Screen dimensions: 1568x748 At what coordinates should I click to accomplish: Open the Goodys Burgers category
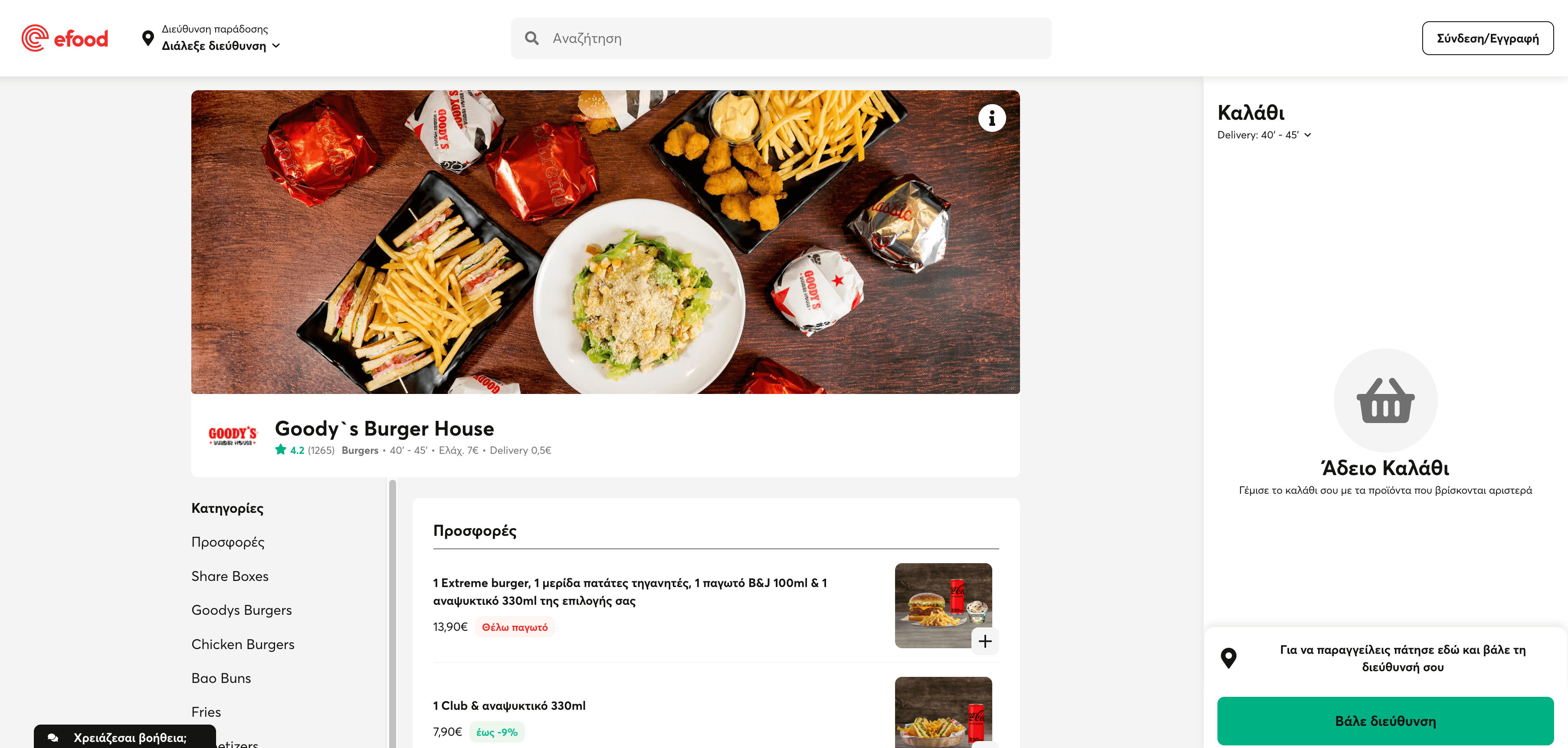coord(242,610)
